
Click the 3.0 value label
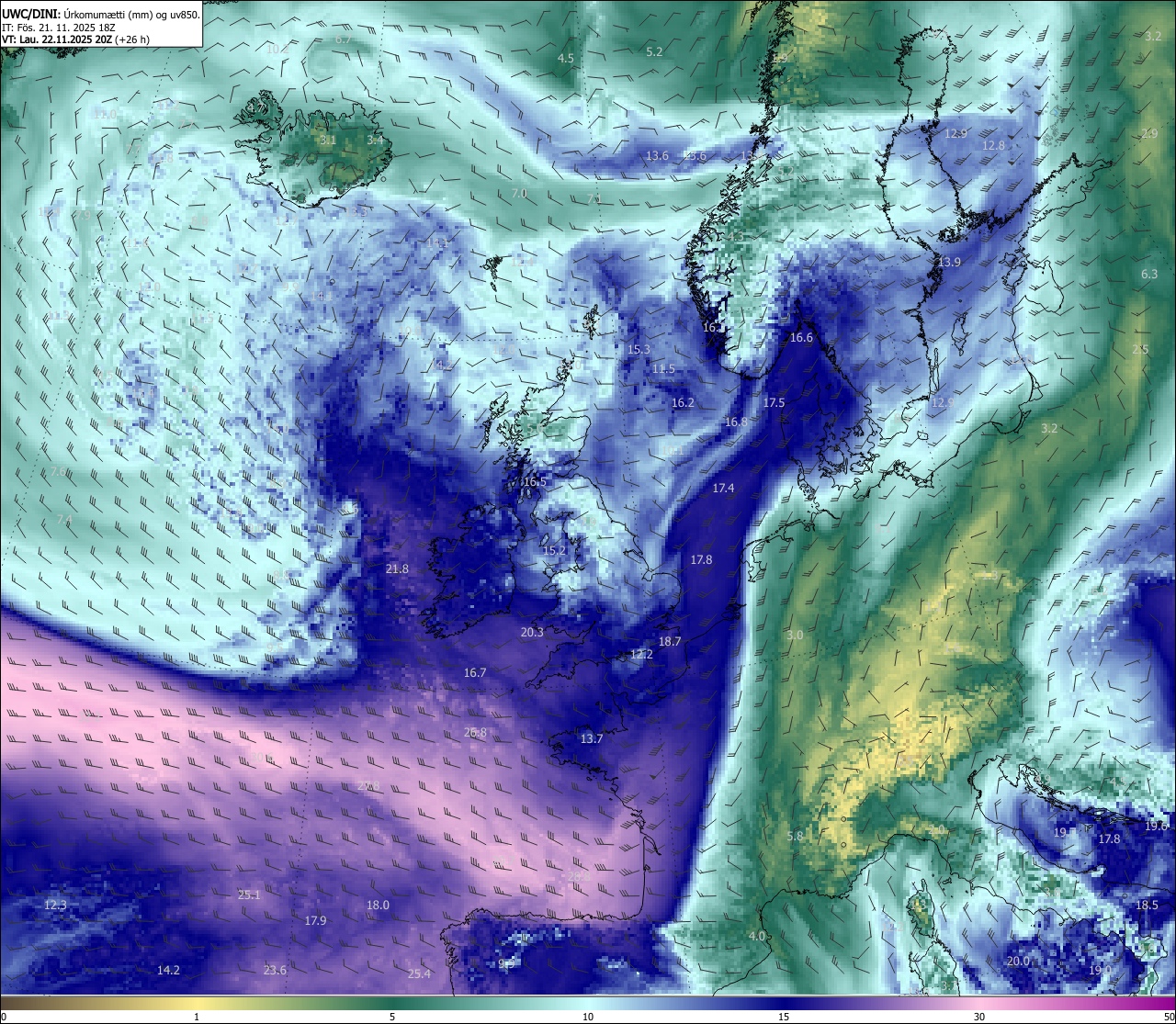pos(795,635)
